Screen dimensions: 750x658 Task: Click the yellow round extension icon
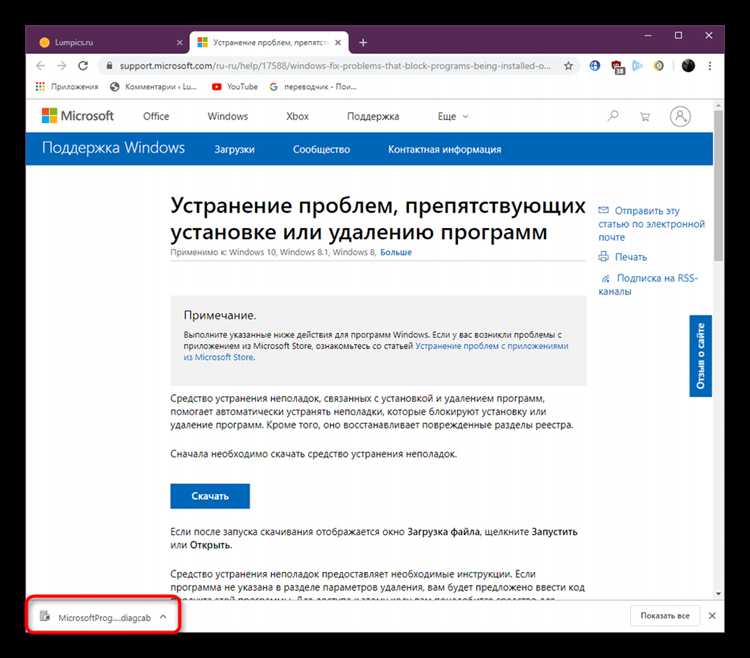[659, 66]
